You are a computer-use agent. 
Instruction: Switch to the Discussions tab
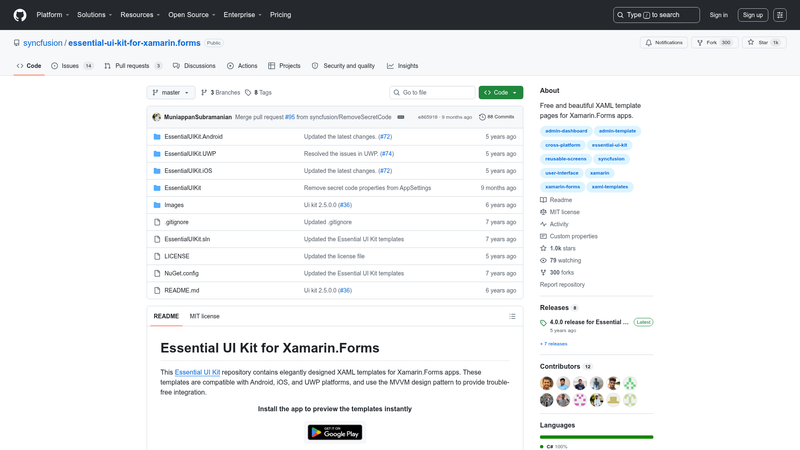(194, 66)
